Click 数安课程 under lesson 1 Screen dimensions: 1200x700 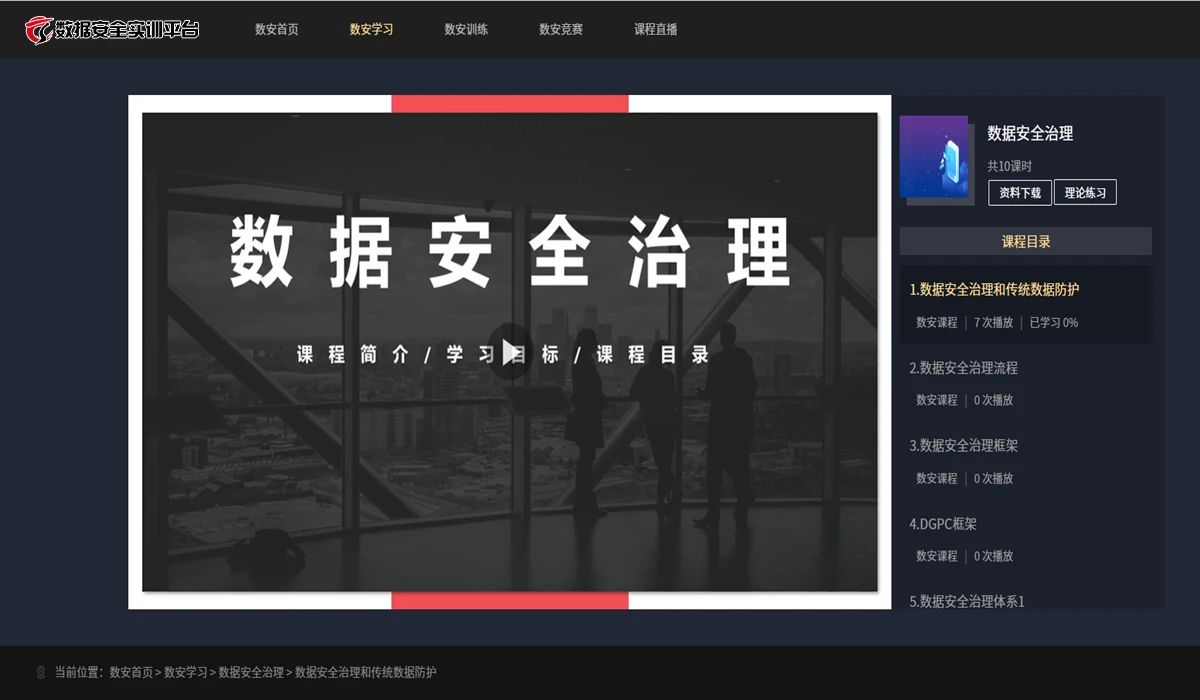[937, 323]
